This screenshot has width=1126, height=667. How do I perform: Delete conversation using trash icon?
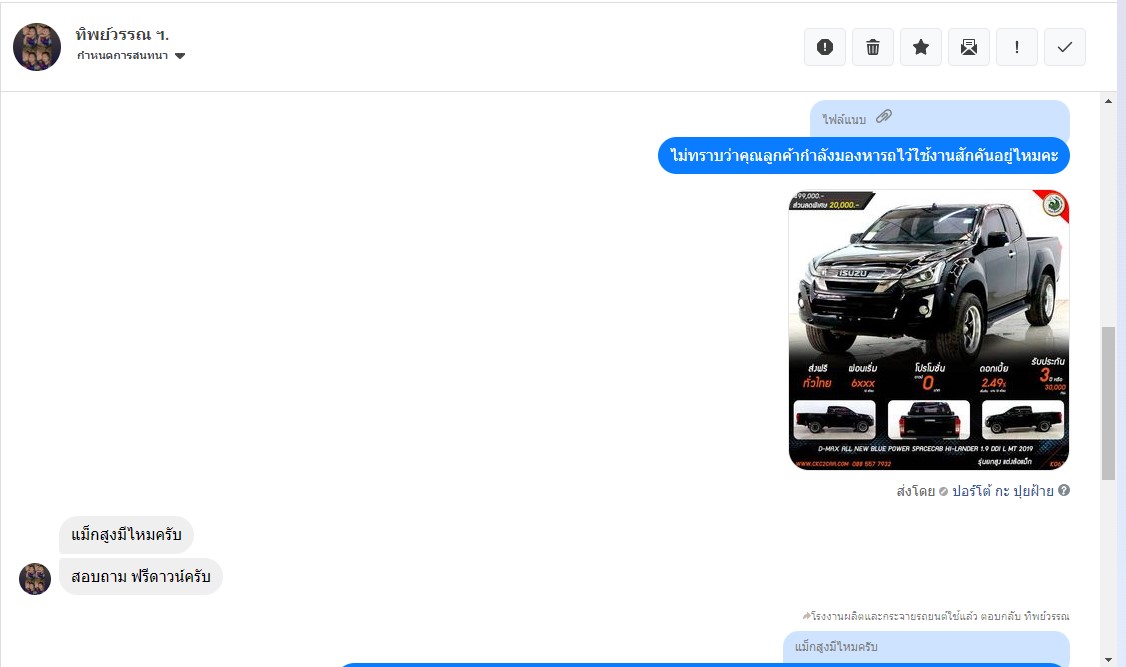[x=873, y=47]
